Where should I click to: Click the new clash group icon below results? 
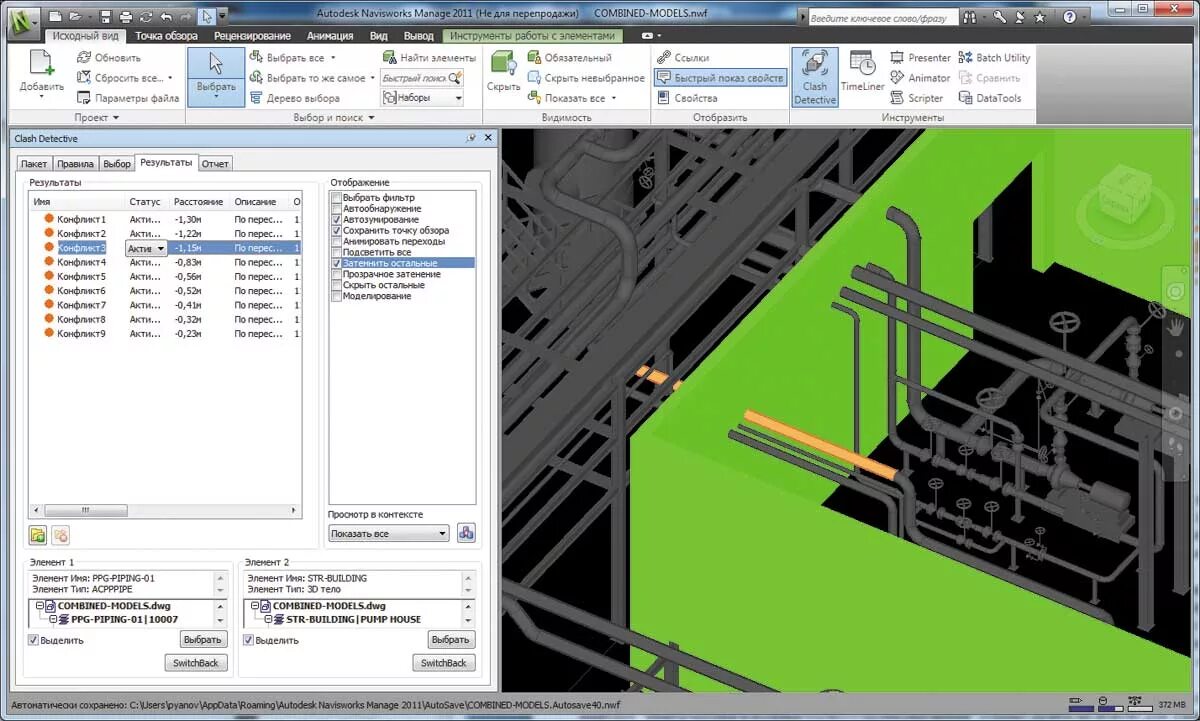(38, 535)
